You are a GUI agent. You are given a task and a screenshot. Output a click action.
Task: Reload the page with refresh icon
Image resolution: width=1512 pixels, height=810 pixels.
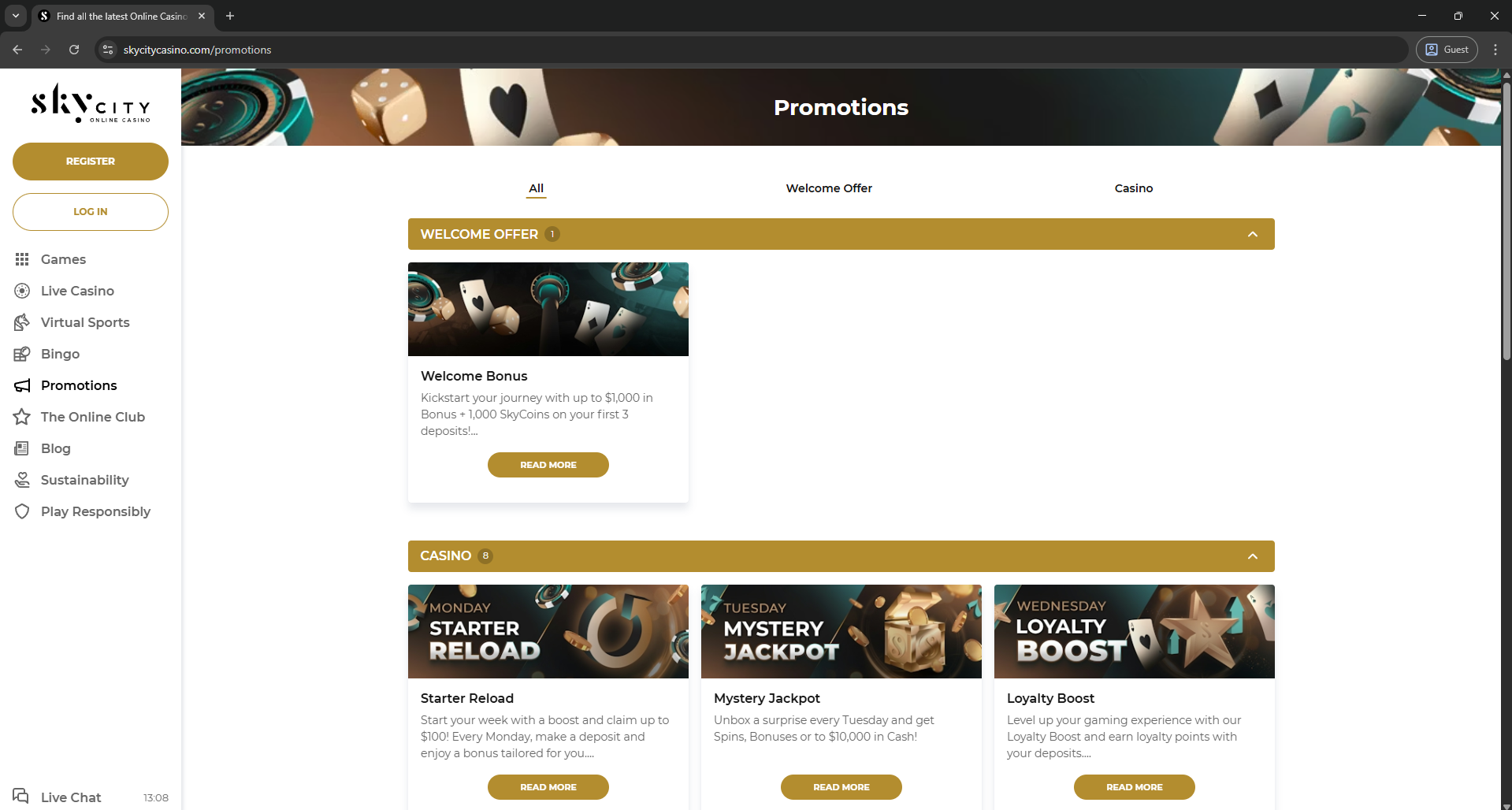[x=74, y=50]
